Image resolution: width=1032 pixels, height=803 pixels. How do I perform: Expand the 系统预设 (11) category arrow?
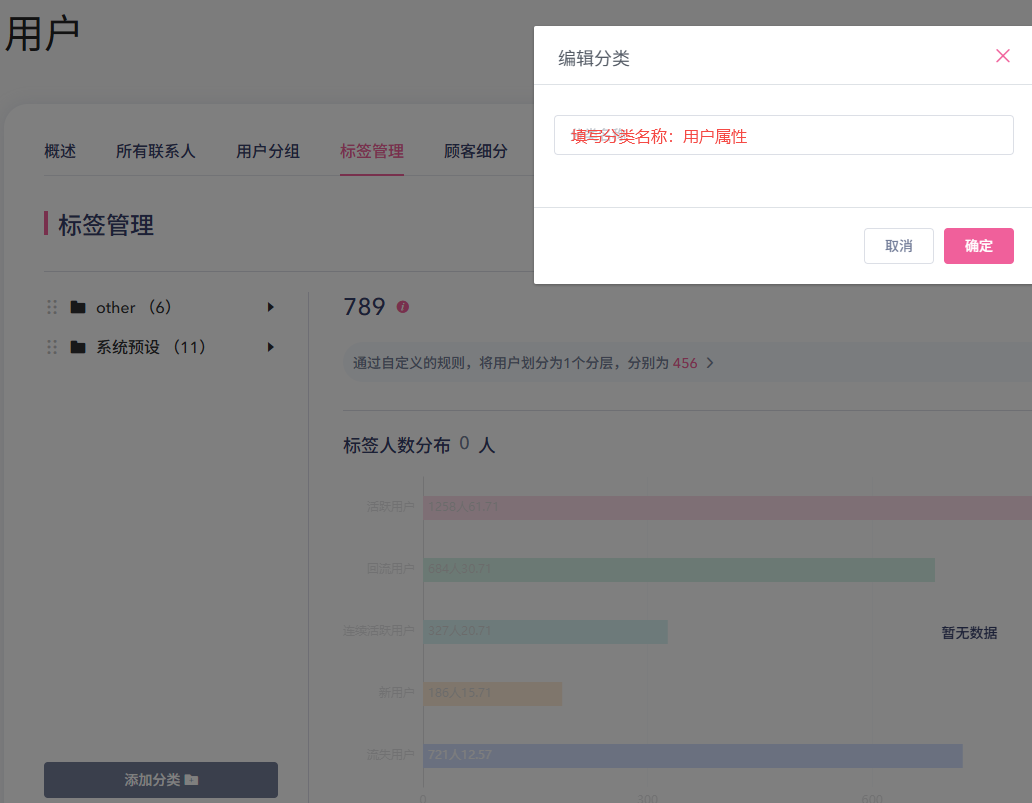271,347
